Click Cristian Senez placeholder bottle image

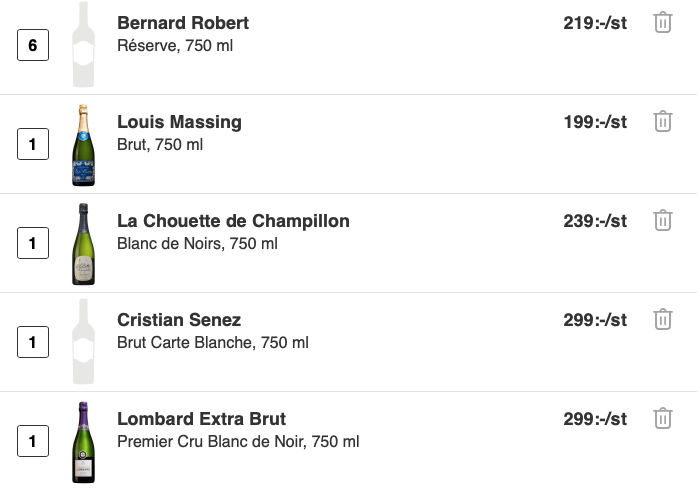tap(83, 342)
